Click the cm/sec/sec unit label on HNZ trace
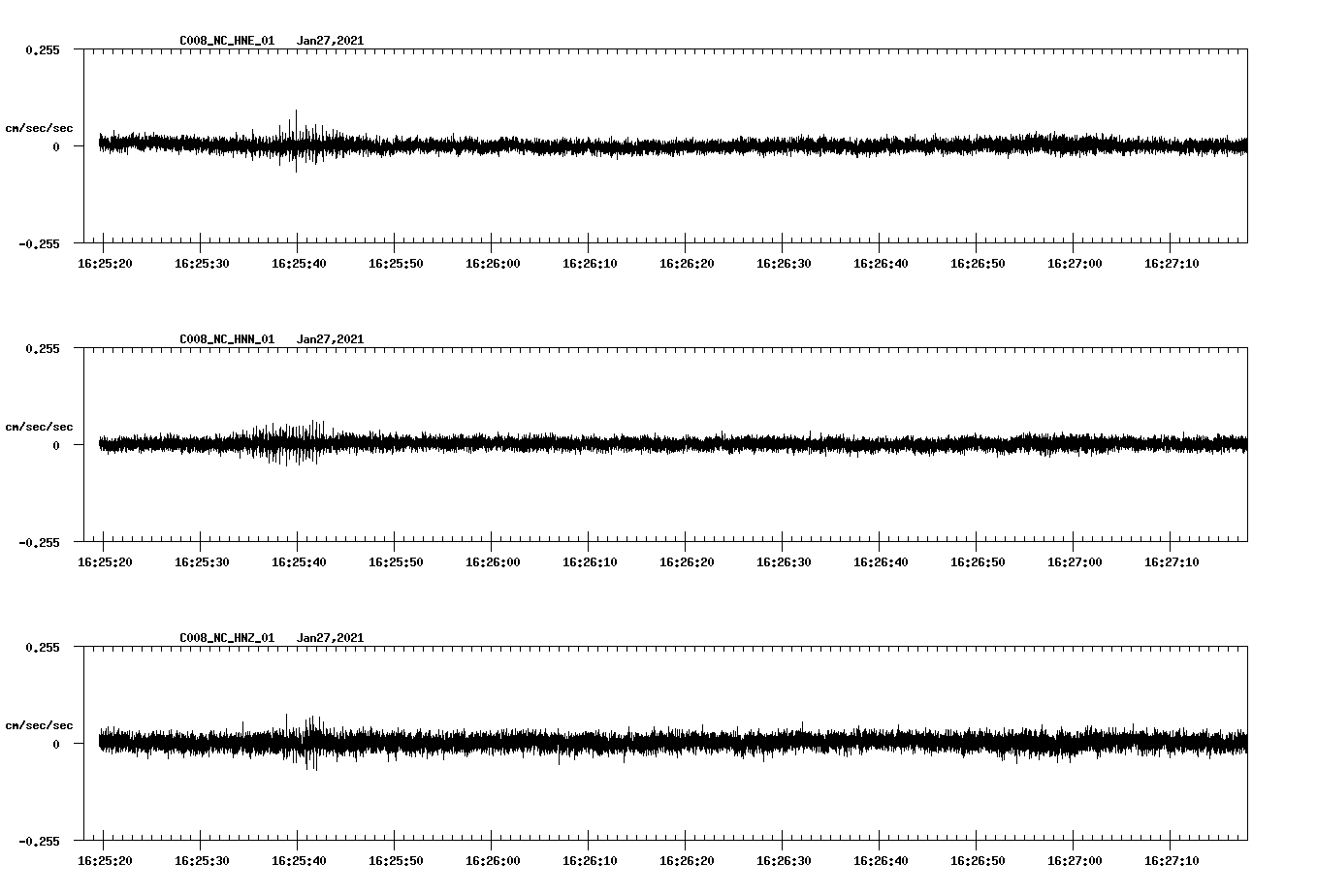Viewport: 1317px width, 896px height. tap(41, 724)
